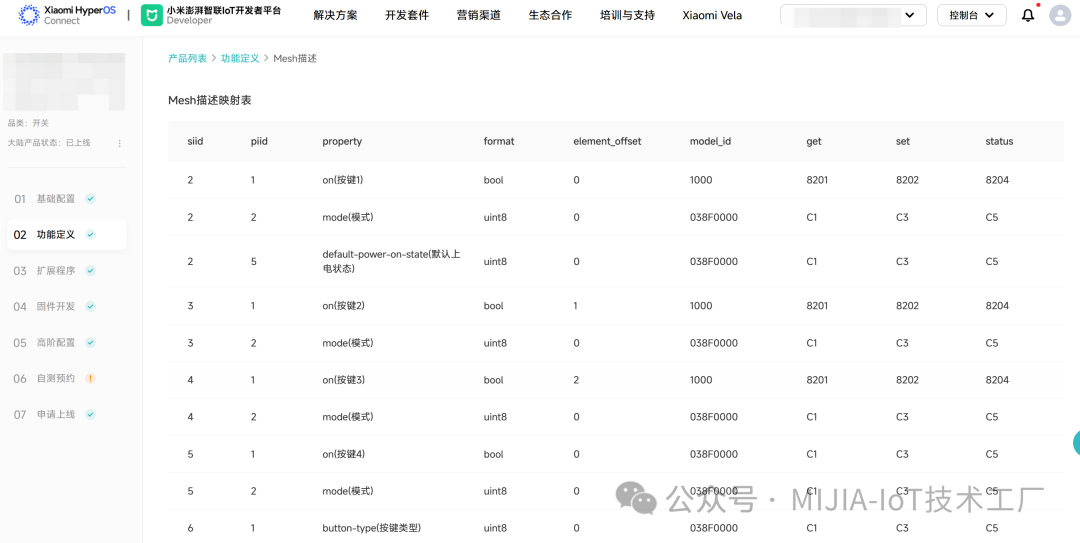The width and height of the screenshot is (1080, 543).
Task: Expand the 控制台 dropdown
Action: (x=971, y=15)
